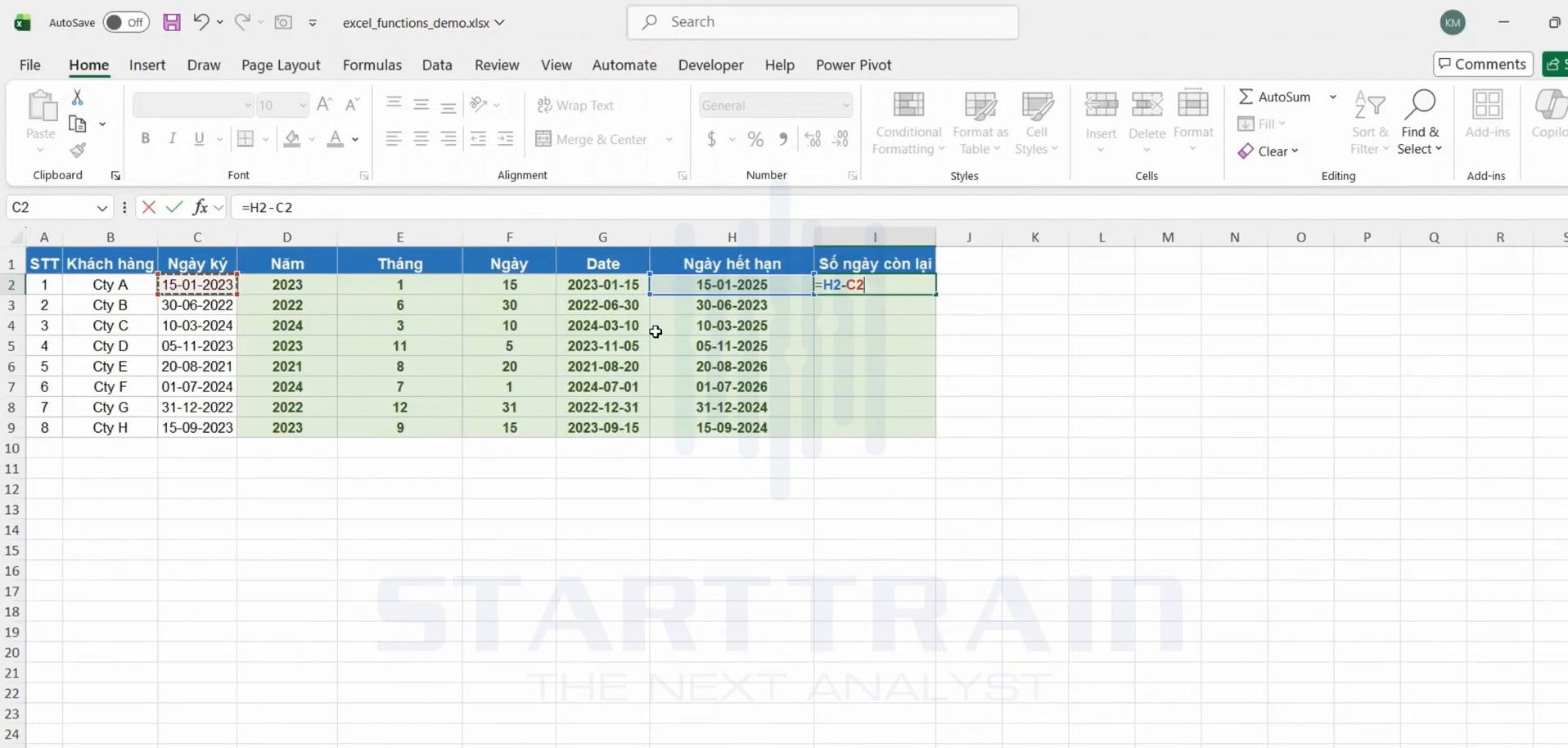This screenshot has height=748, width=1568.
Task: Toggle Align Left button
Action: click(x=394, y=139)
